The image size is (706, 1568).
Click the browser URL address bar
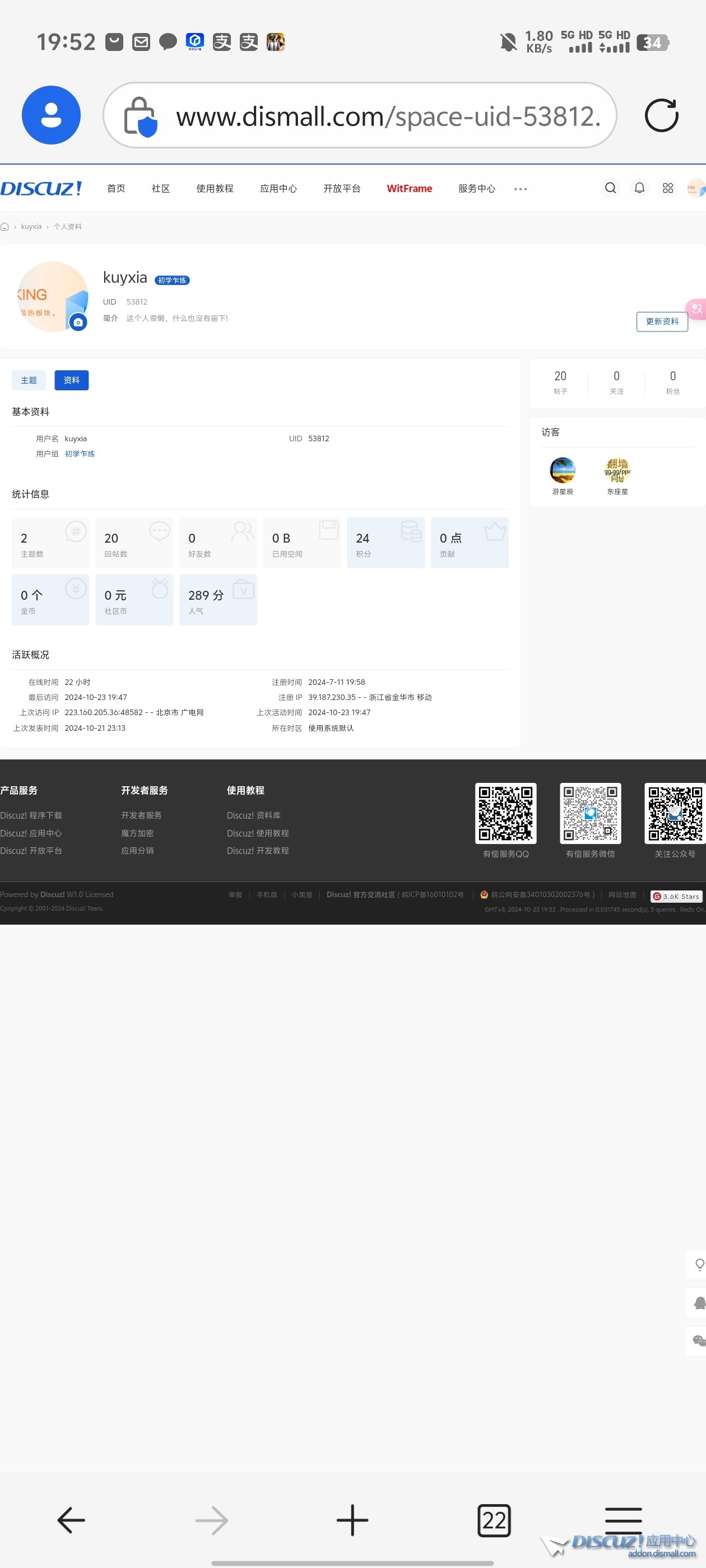tap(359, 115)
